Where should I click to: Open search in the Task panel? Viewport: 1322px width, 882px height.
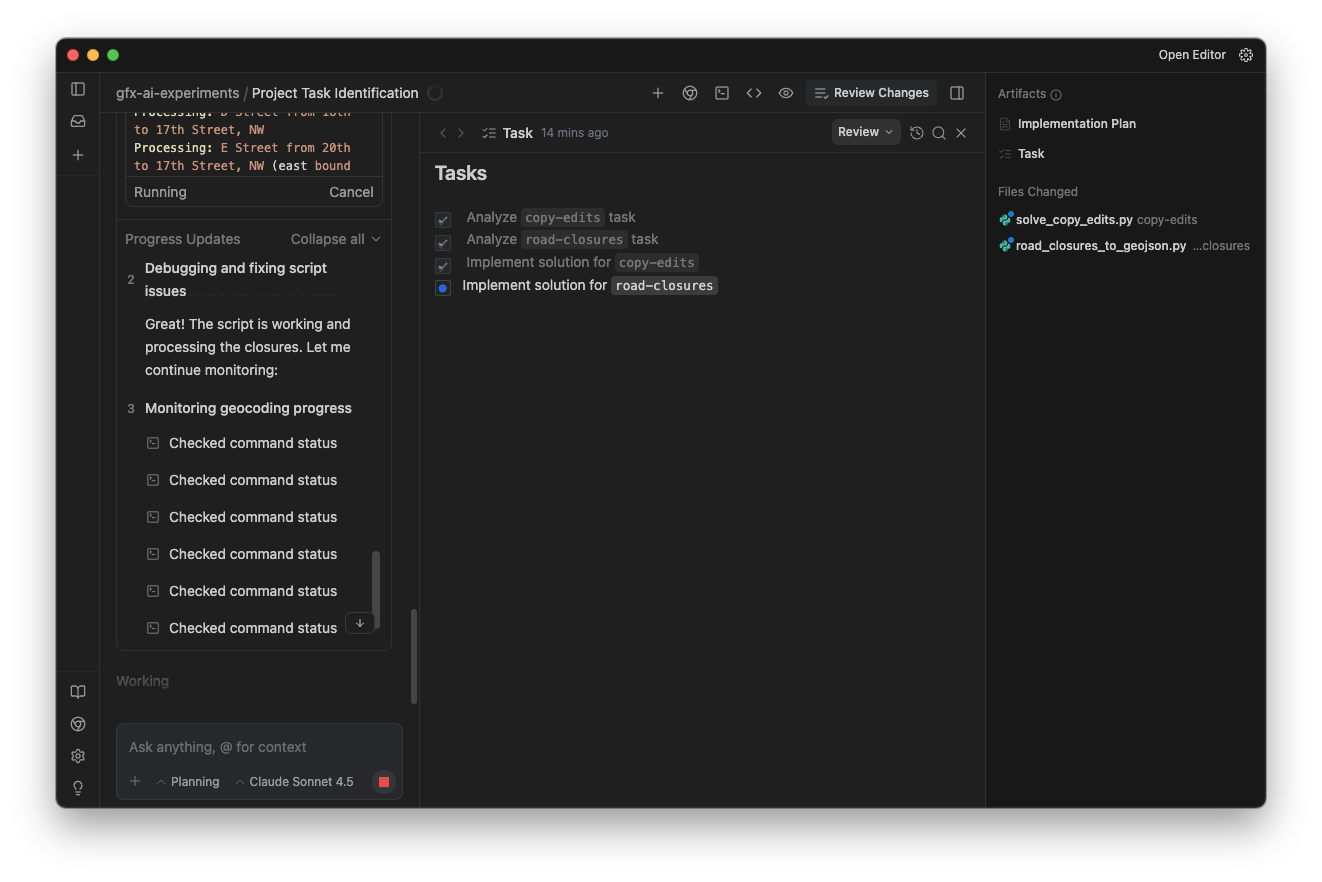coord(939,132)
